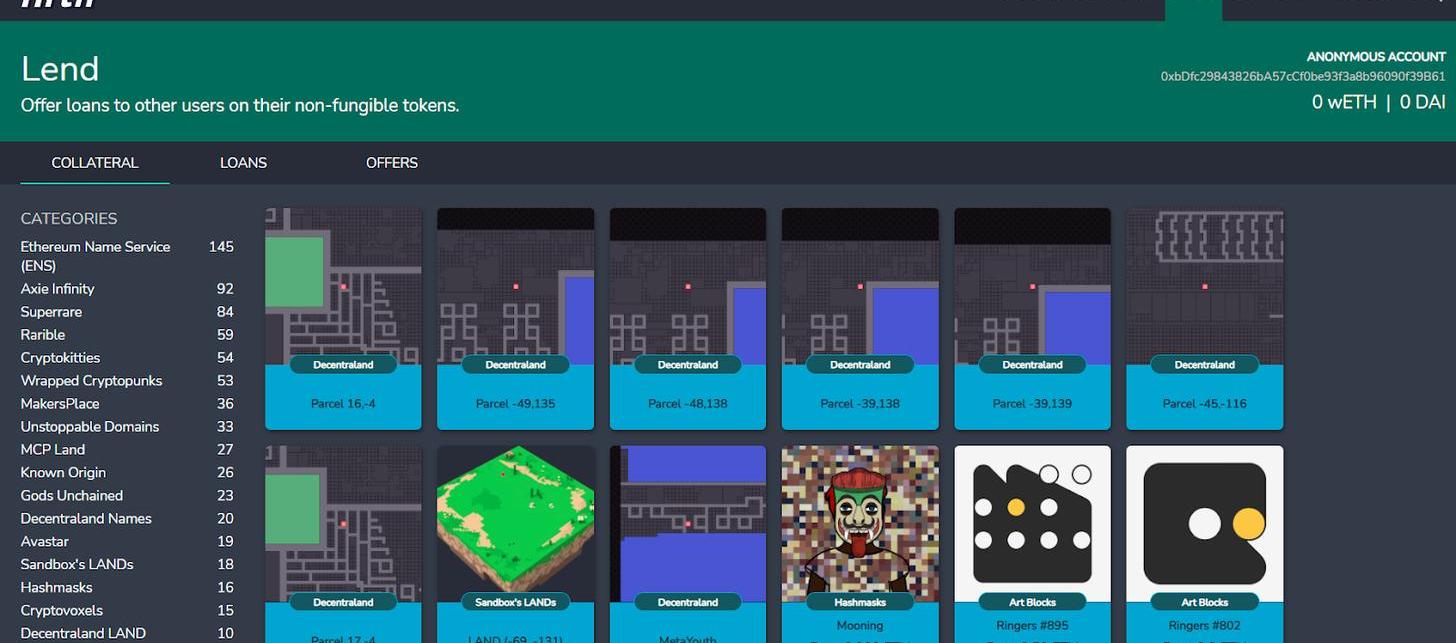This screenshot has width=1456, height=643.
Task: Open Ringers #895 Art Blocks image
Action: (1032, 520)
